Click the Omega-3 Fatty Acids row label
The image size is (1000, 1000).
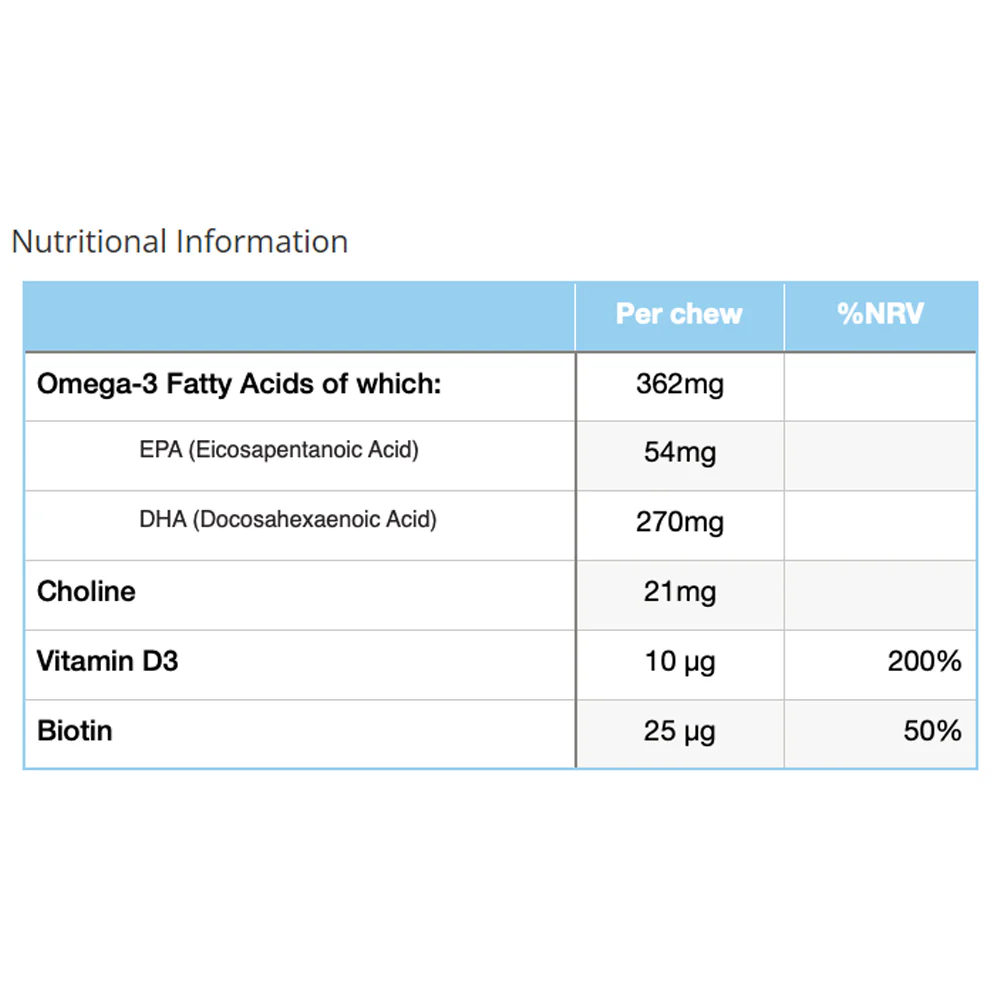click(239, 384)
